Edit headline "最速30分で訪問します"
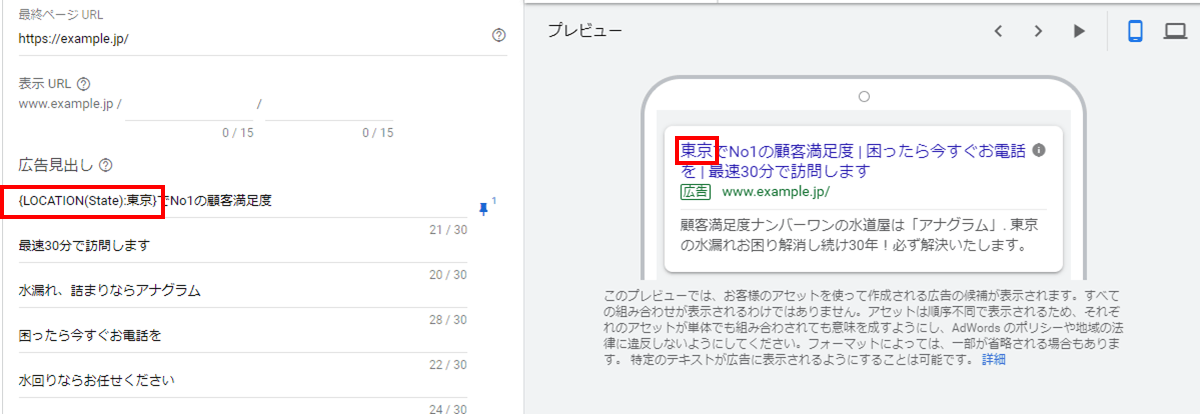1200x414 pixels. pos(240,246)
